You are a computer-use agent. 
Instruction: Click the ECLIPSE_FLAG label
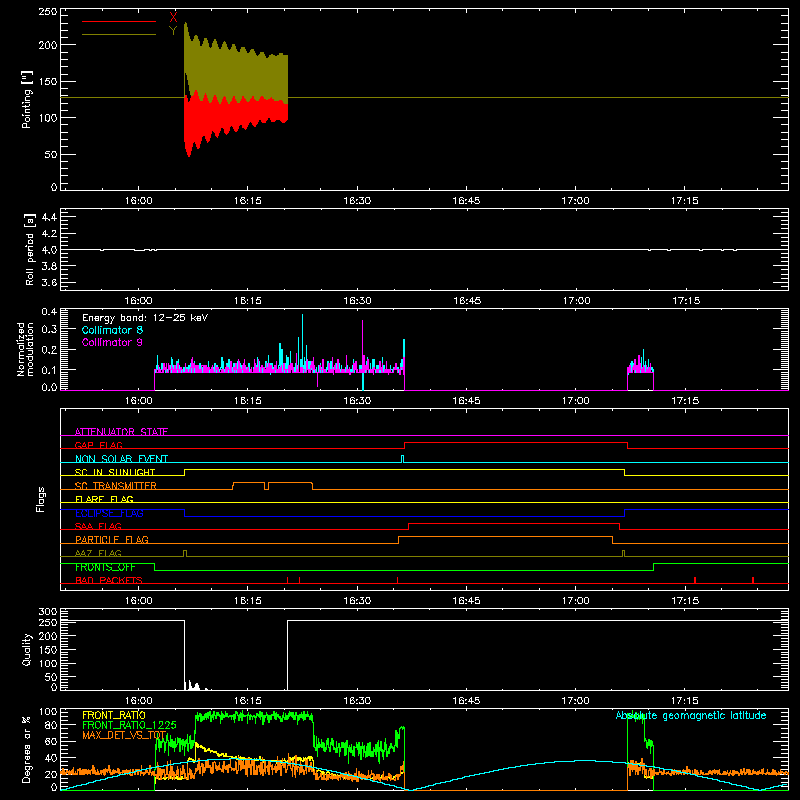tap(109, 513)
